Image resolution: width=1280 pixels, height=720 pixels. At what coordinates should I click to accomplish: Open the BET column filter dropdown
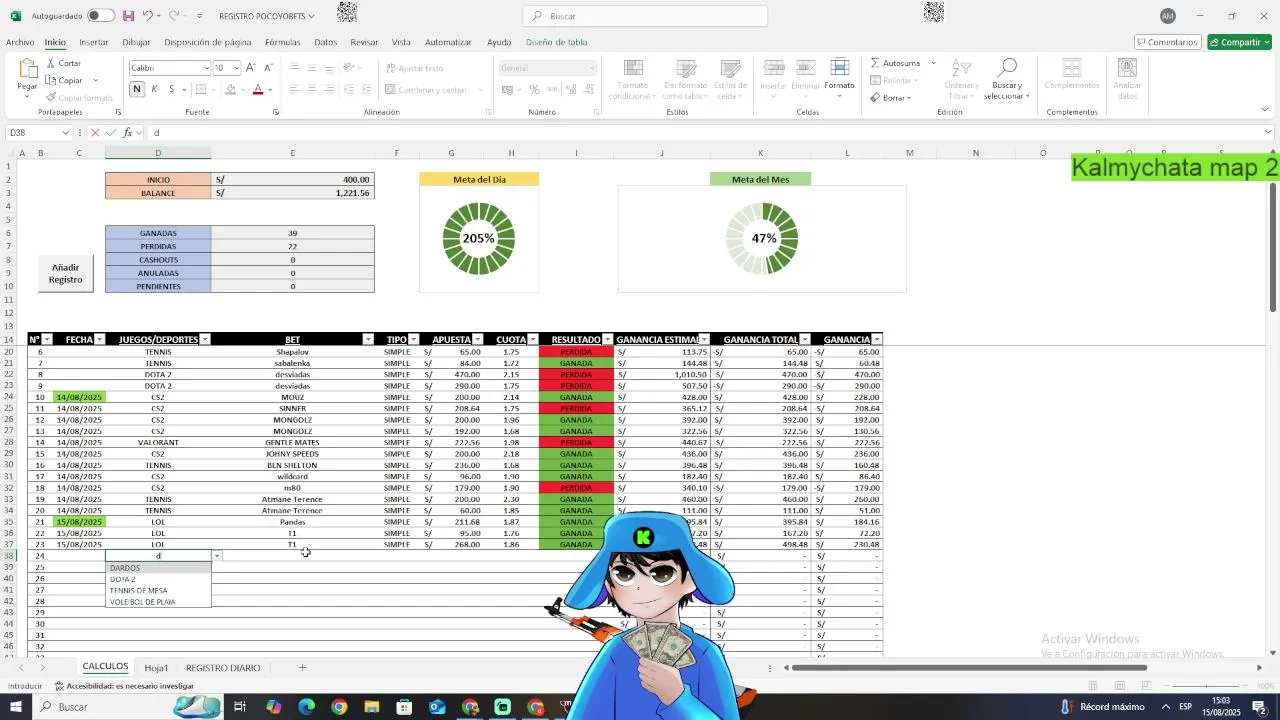point(368,340)
